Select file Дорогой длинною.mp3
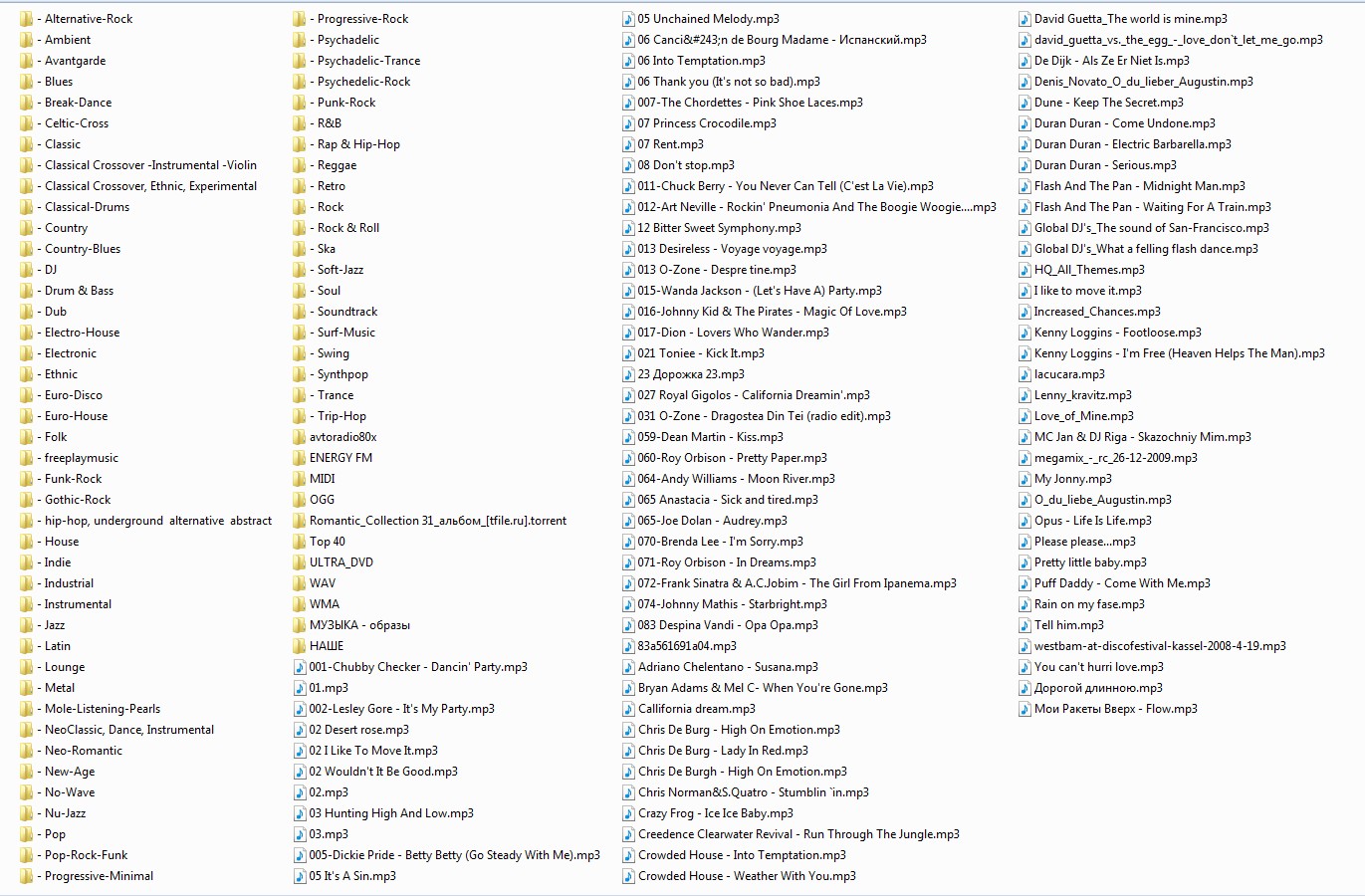The width and height of the screenshot is (1365, 896). pyautogui.click(x=1099, y=688)
